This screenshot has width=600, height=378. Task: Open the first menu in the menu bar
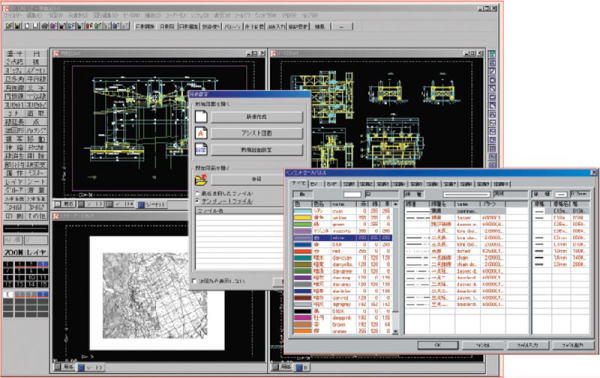[14, 15]
